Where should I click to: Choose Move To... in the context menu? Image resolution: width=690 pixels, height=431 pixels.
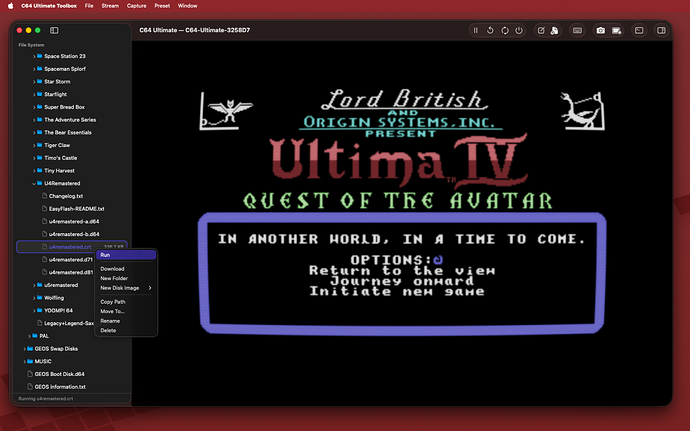click(126, 311)
